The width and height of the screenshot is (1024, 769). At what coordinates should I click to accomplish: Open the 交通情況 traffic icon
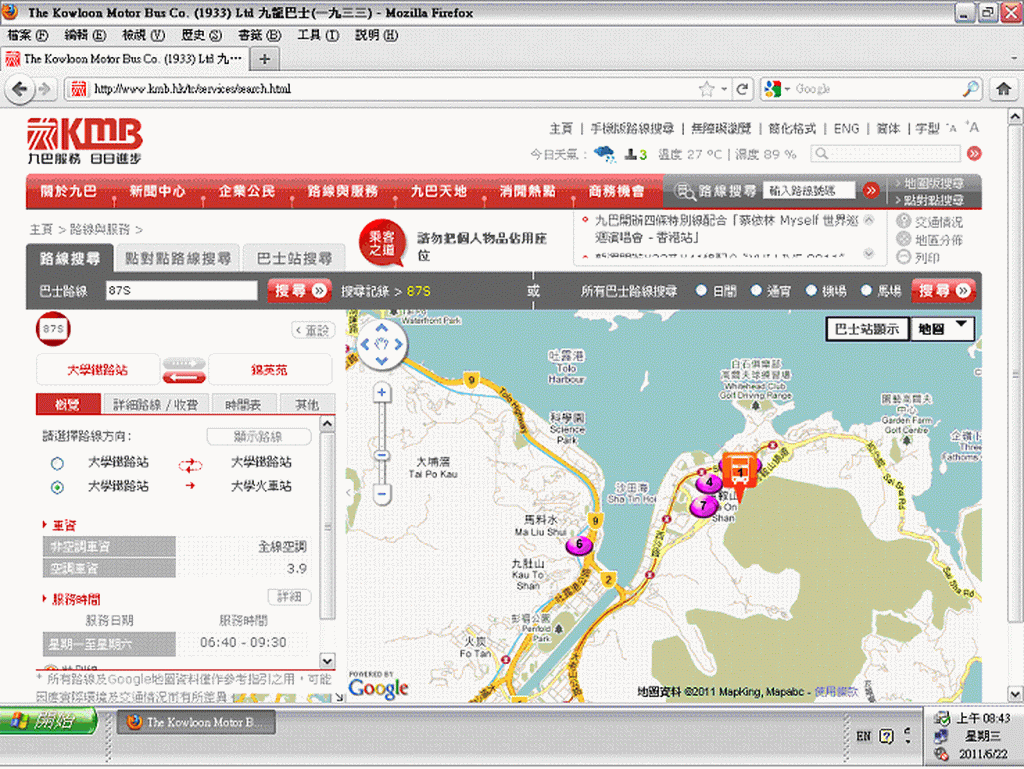click(904, 221)
